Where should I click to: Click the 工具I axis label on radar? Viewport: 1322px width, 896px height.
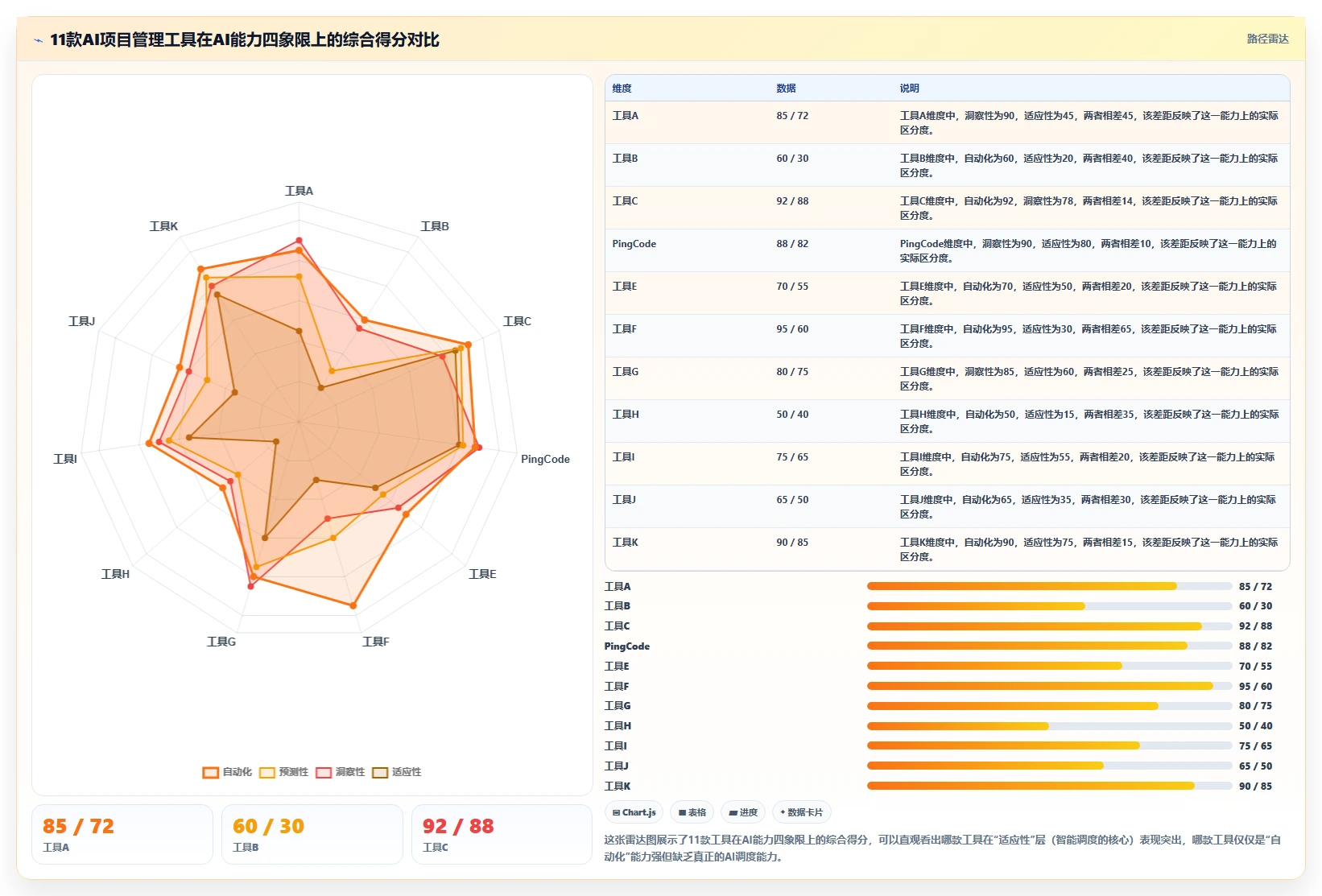click(x=65, y=459)
